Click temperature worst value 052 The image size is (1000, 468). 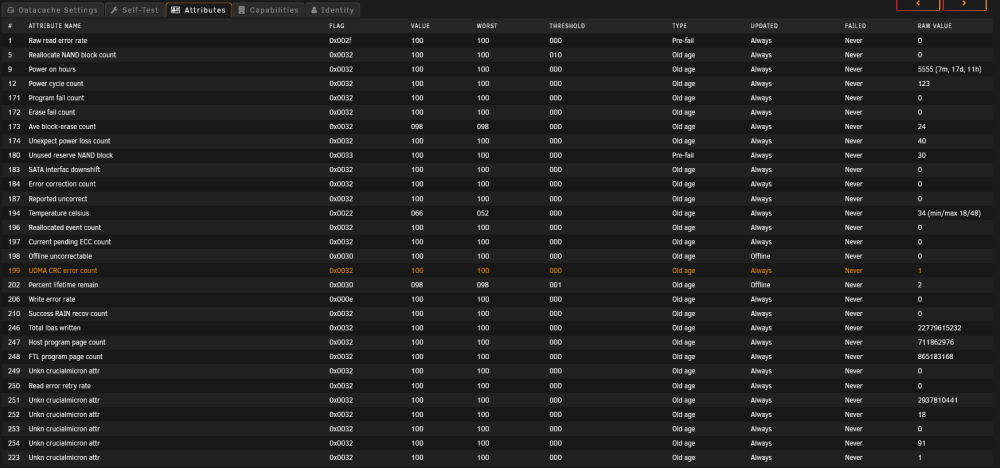[483, 213]
